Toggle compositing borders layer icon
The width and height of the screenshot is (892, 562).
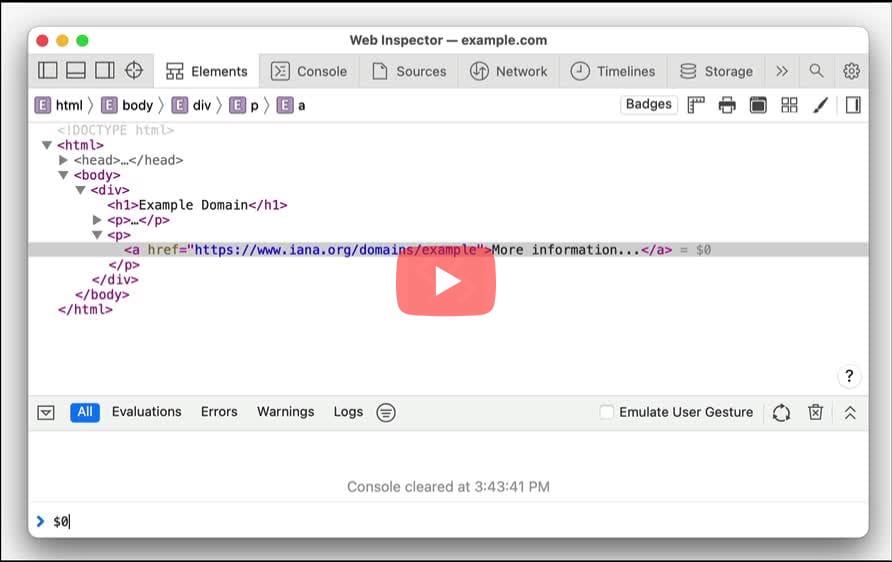point(758,105)
